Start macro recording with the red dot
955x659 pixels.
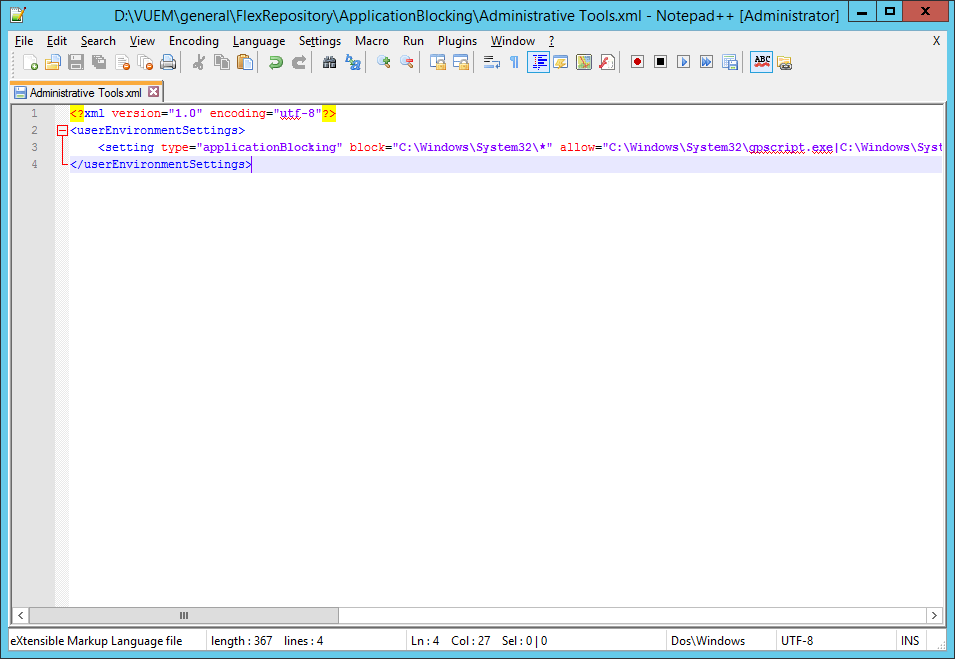(x=637, y=62)
